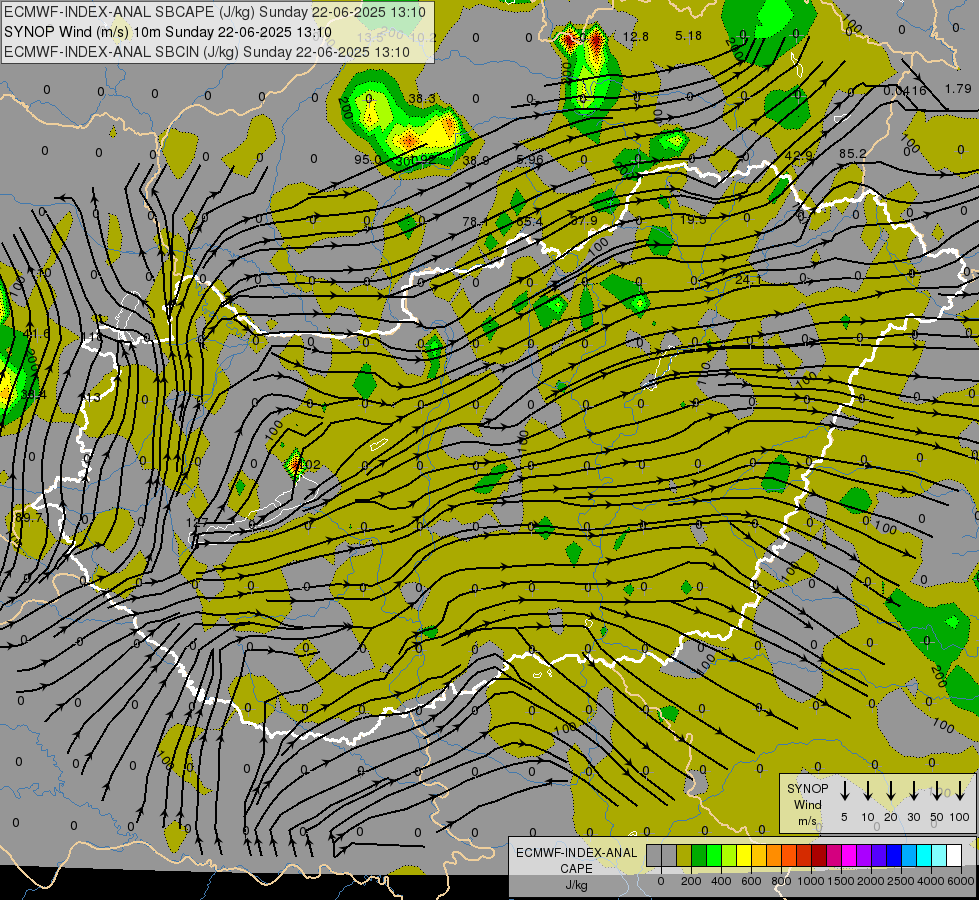Click the 'J/kg' unit label in the legend
Screen dimensions: 979x900
576,885
